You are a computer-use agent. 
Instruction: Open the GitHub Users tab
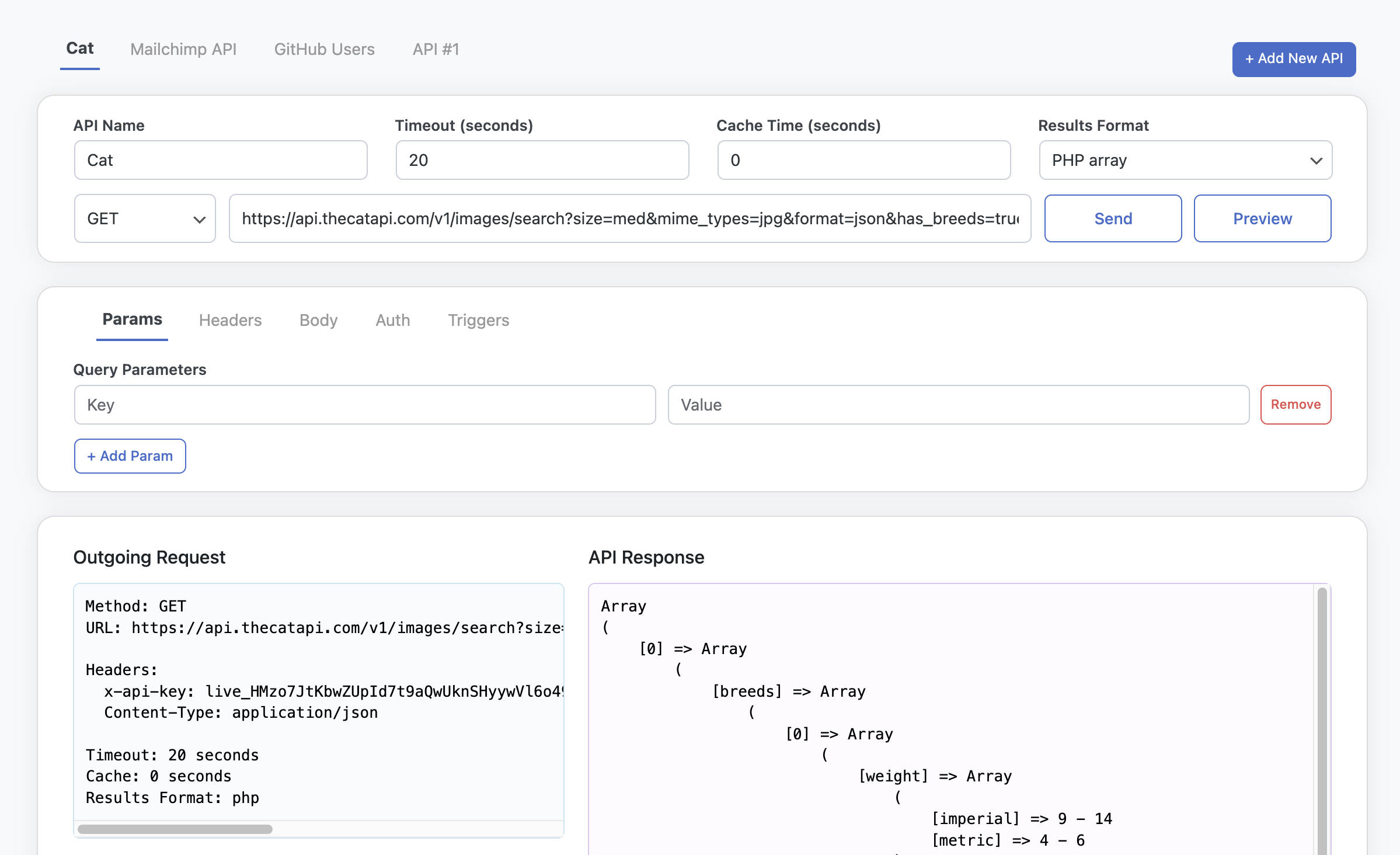324,49
